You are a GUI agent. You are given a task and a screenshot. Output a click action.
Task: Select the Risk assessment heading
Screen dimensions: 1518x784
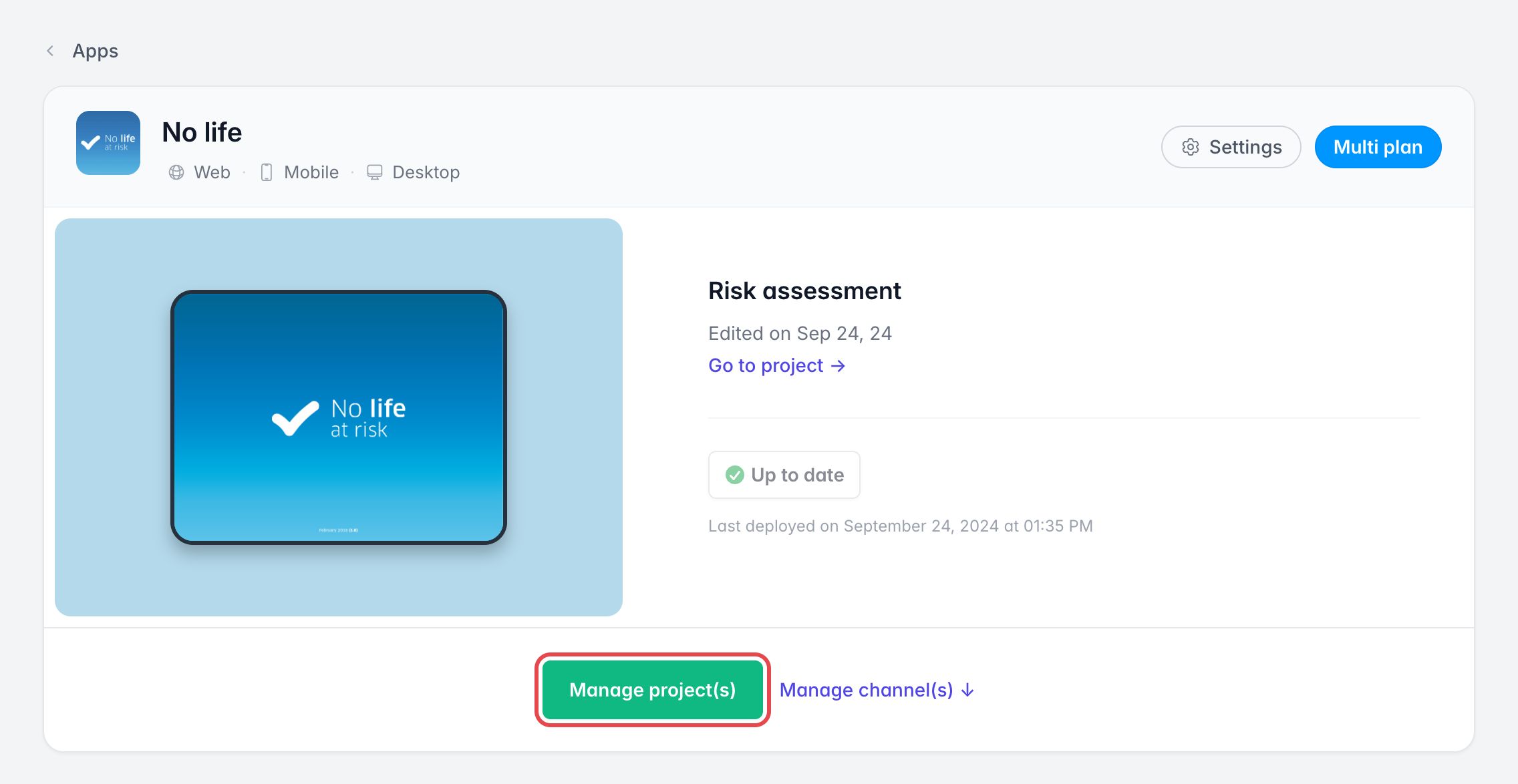[804, 290]
